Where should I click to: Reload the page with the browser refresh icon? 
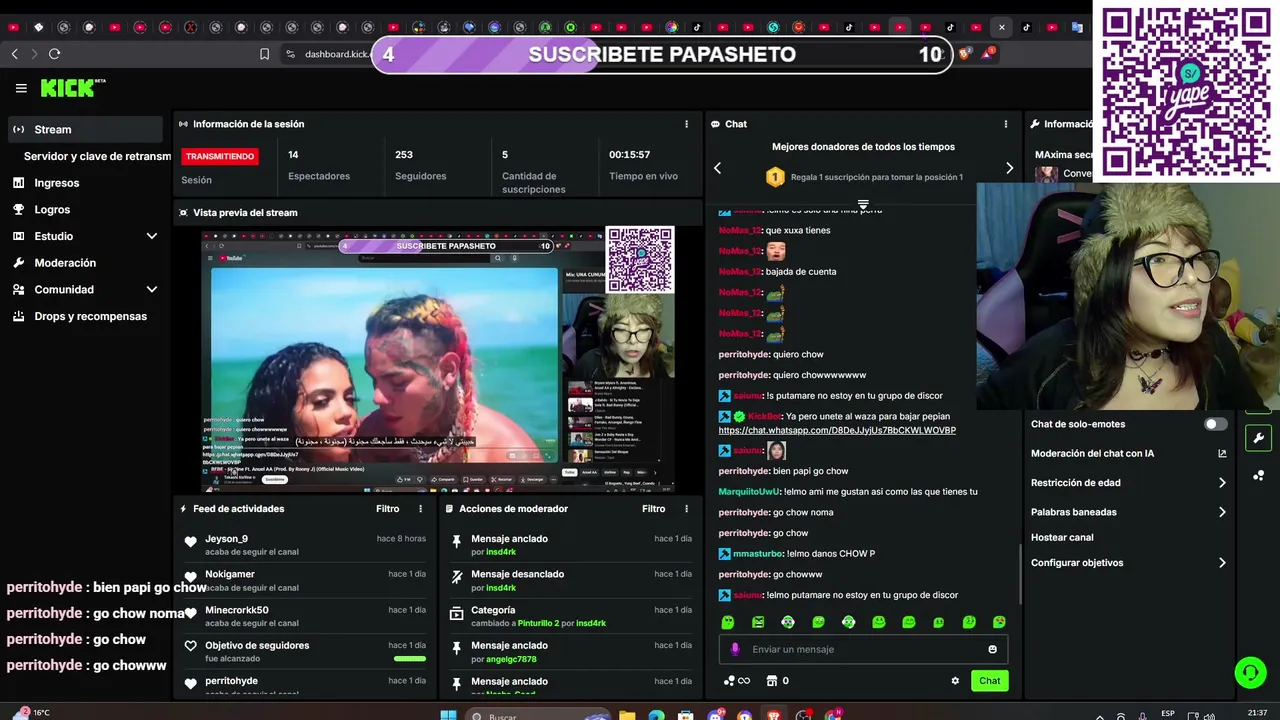[55, 54]
